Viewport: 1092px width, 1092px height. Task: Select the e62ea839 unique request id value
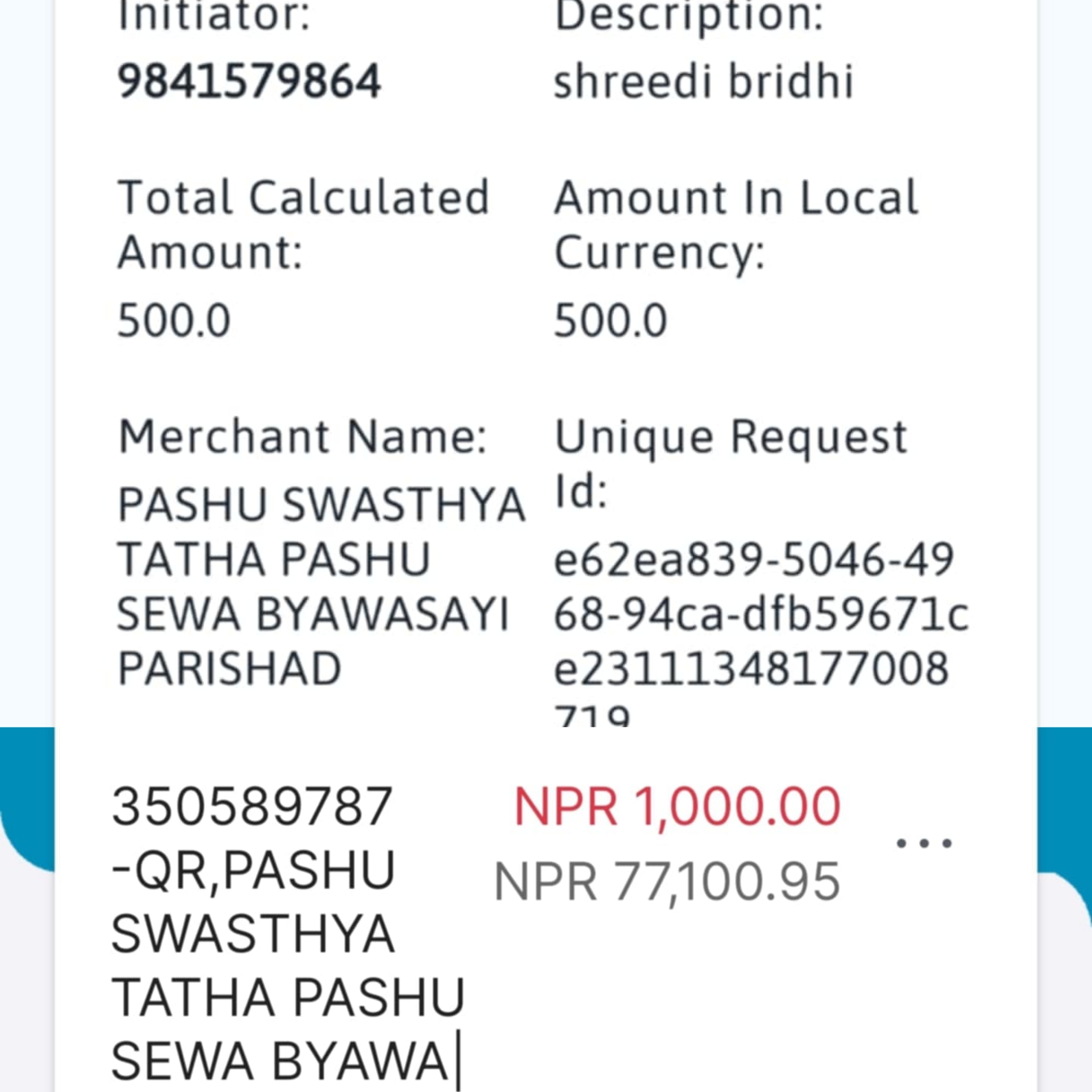tap(761, 632)
